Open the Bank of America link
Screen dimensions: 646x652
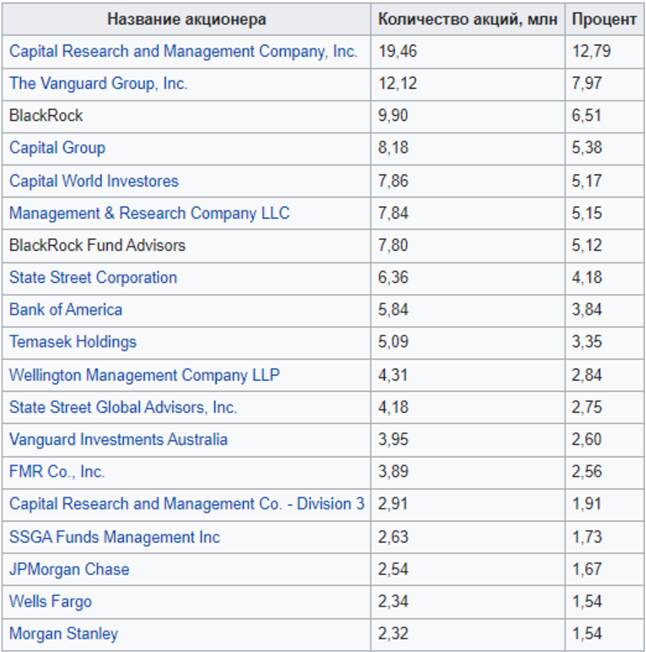[x=66, y=309]
